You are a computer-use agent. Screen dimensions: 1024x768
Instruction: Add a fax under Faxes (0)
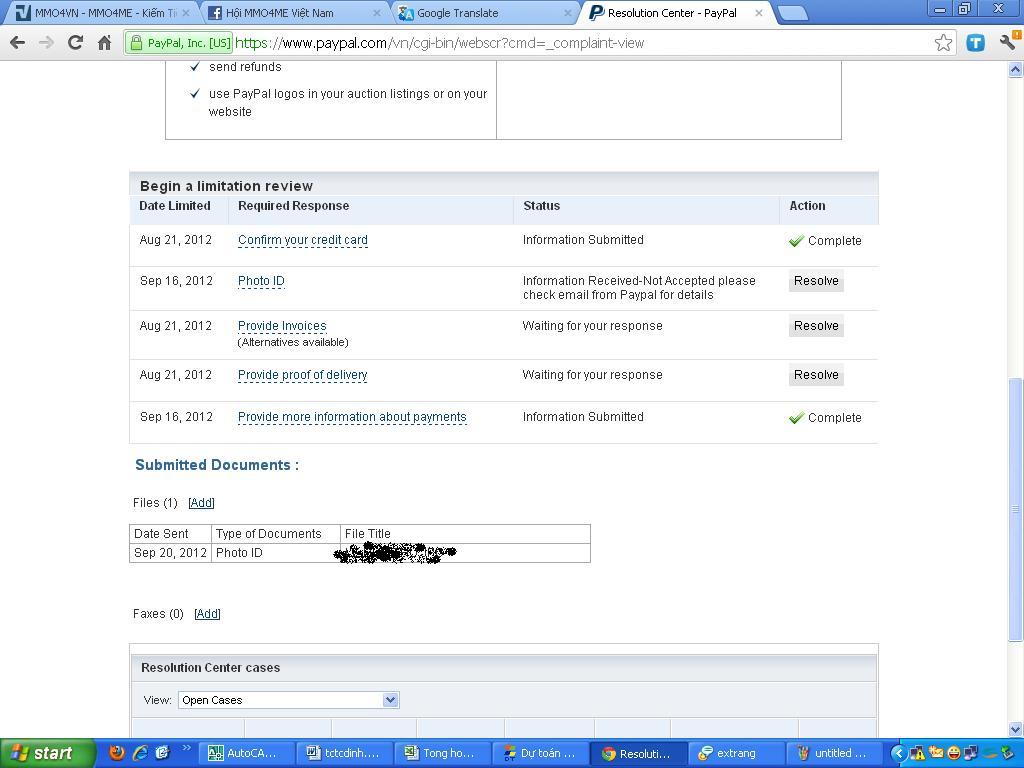207,614
